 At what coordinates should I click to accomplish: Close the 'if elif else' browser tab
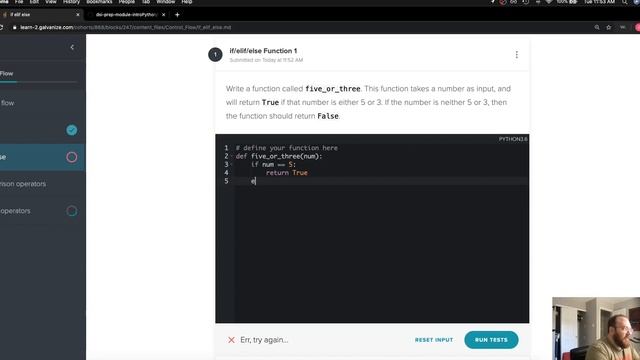click(x=78, y=15)
